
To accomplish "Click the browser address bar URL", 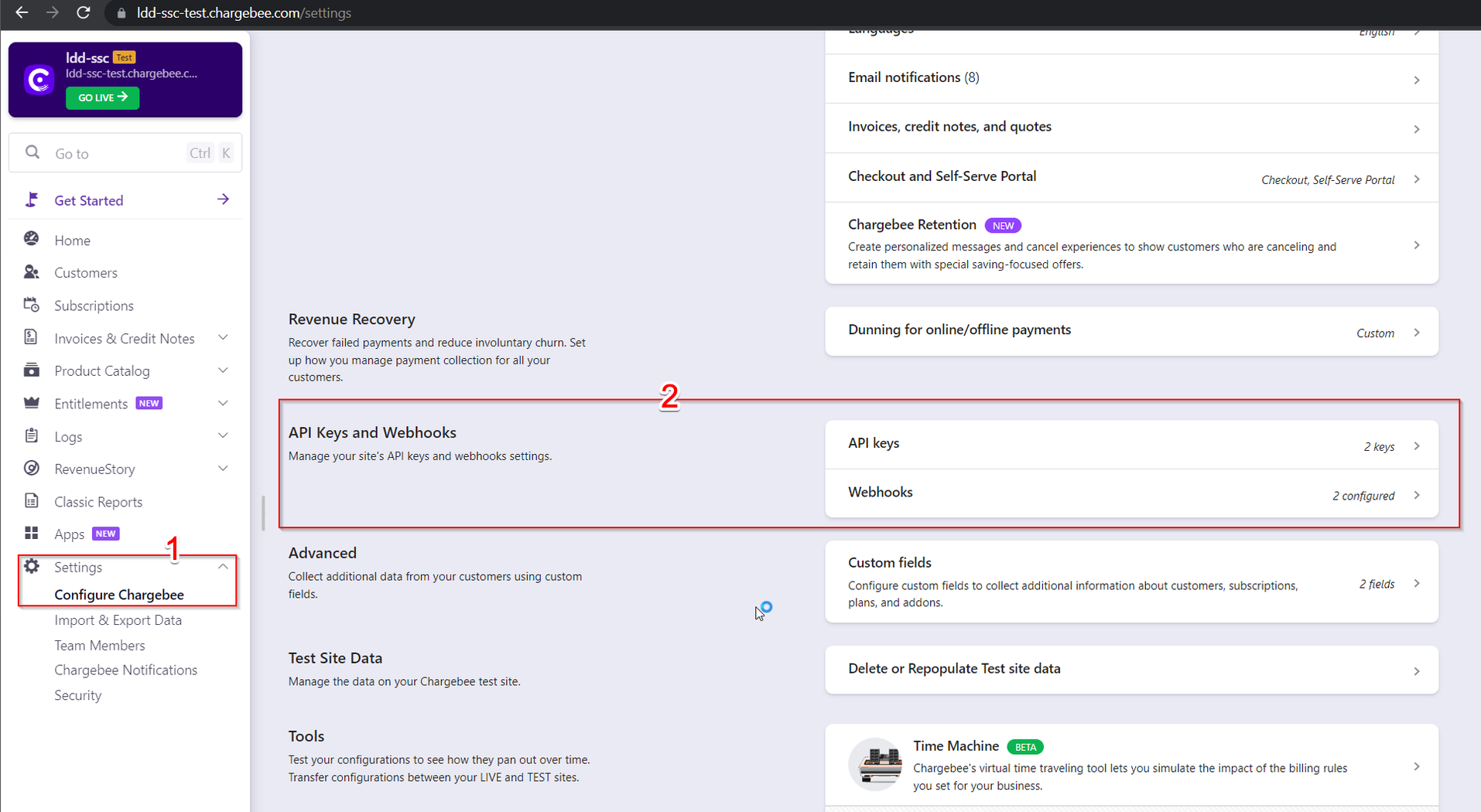I will (244, 13).
